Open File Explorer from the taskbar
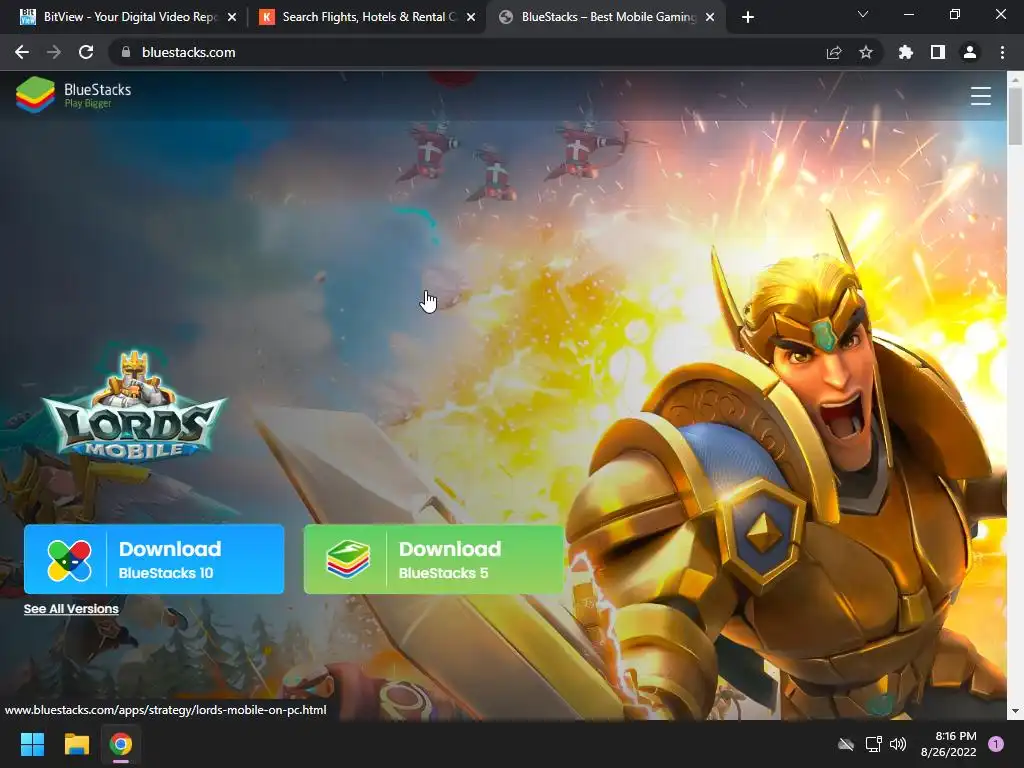1024x768 pixels. coord(76,744)
